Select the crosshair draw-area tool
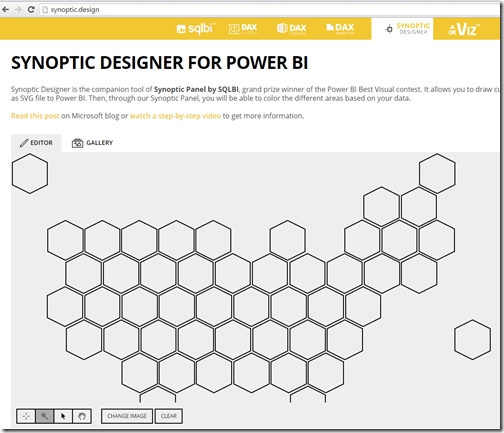504x433 pixels. click(26, 416)
